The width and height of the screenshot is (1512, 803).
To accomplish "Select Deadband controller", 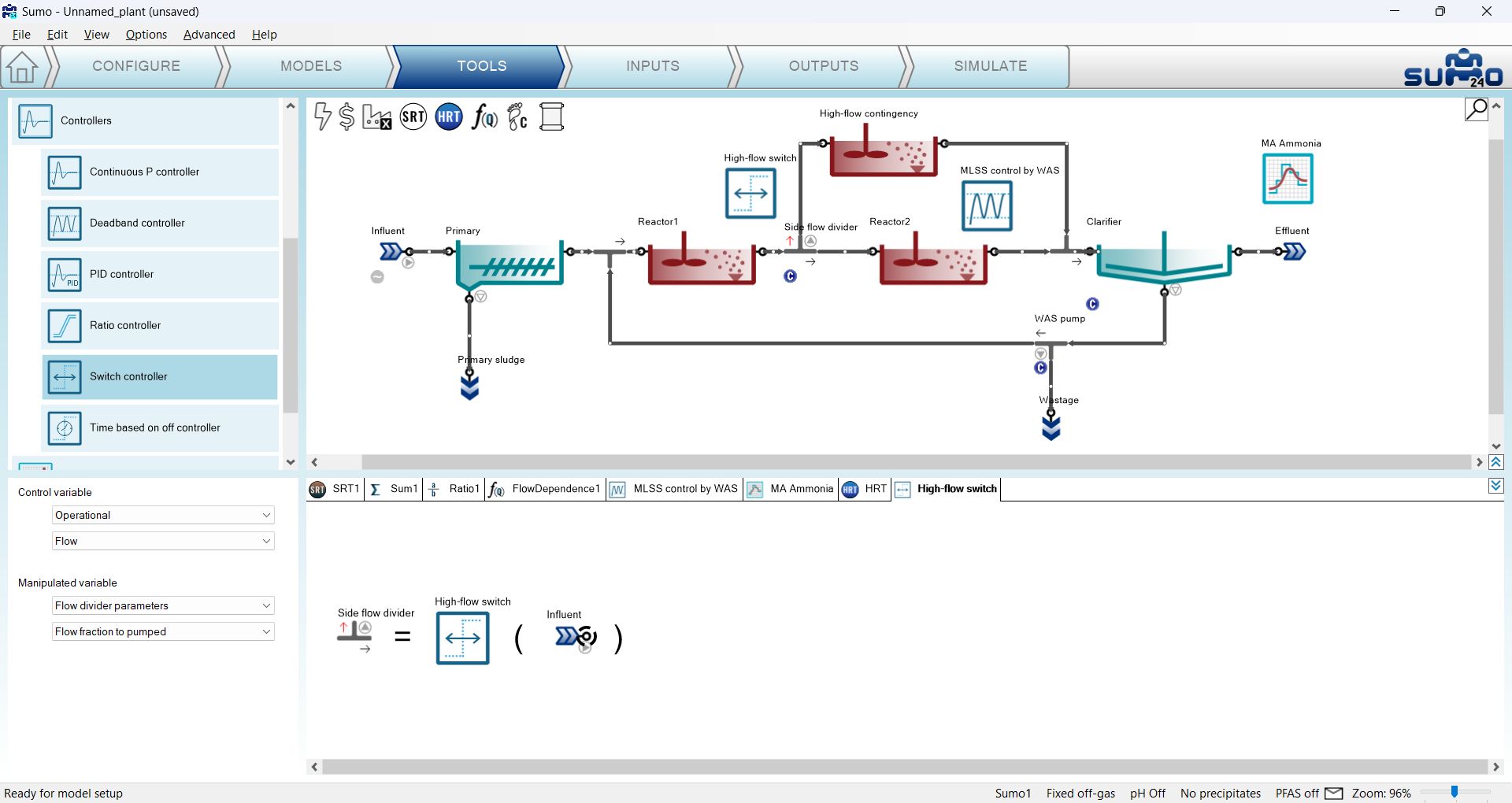I will pos(160,223).
